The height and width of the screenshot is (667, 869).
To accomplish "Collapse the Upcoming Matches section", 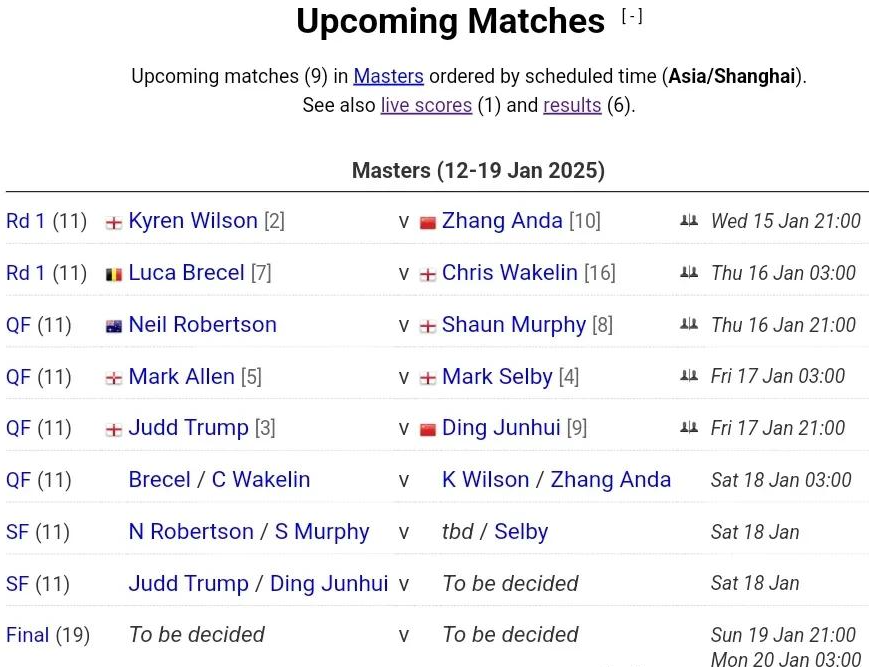I will coord(632,16).
